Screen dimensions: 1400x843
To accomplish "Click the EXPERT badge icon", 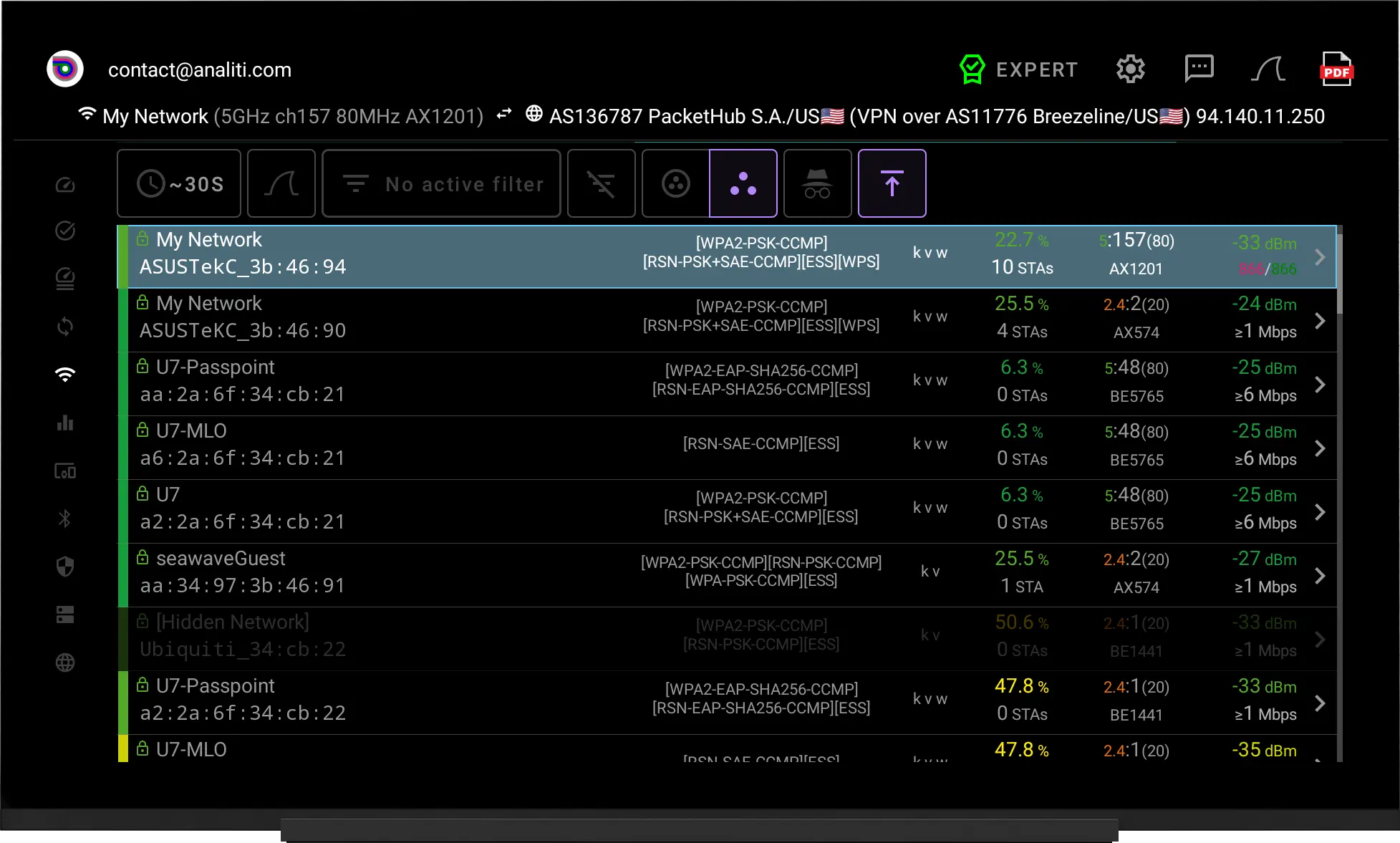I will point(972,69).
